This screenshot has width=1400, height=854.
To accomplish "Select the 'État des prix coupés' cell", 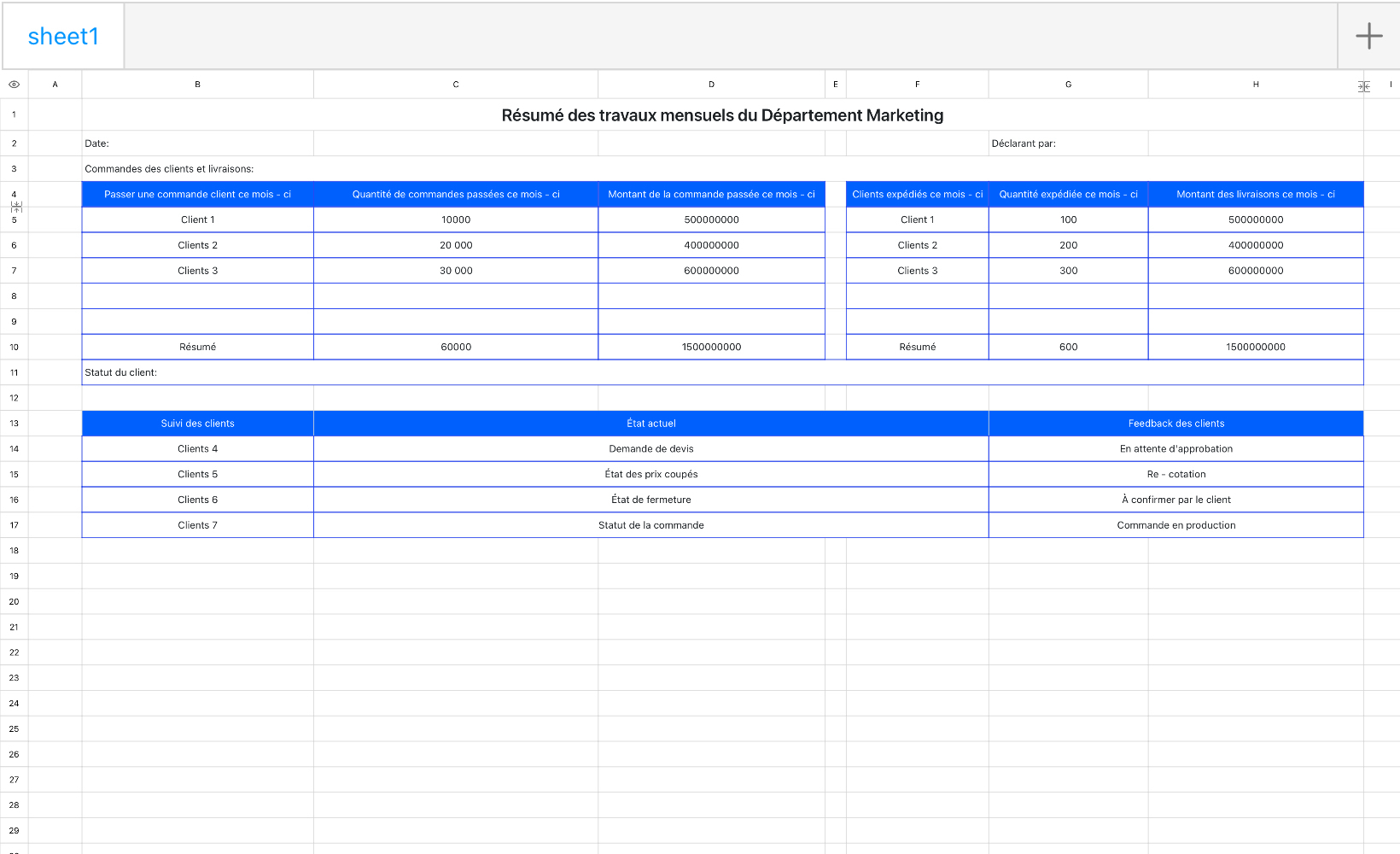I will (x=651, y=474).
